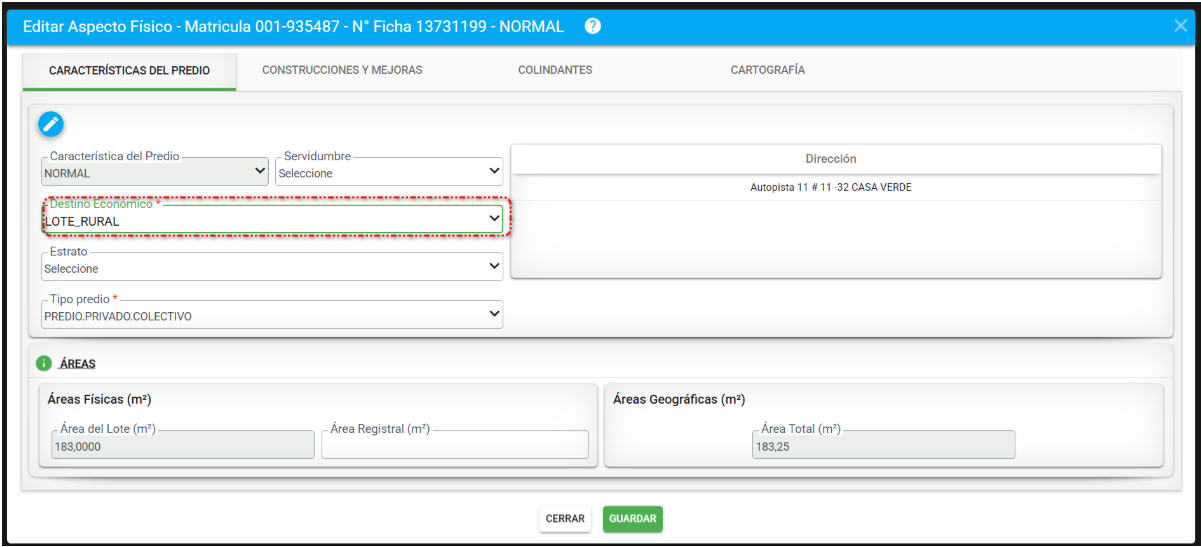This screenshot has width=1201, height=547.
Task: Open the help question mark icon
Action: click(x=593, y=26)
